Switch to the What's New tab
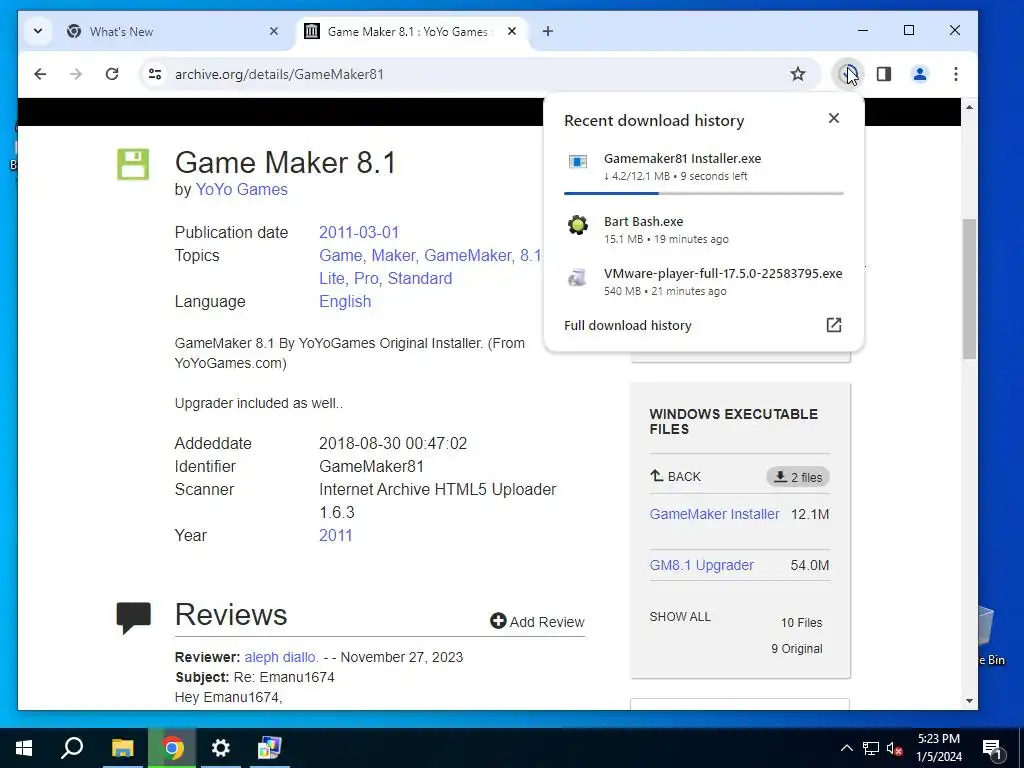This screenshot has height=768, width=1024. (x=121, y=31)
